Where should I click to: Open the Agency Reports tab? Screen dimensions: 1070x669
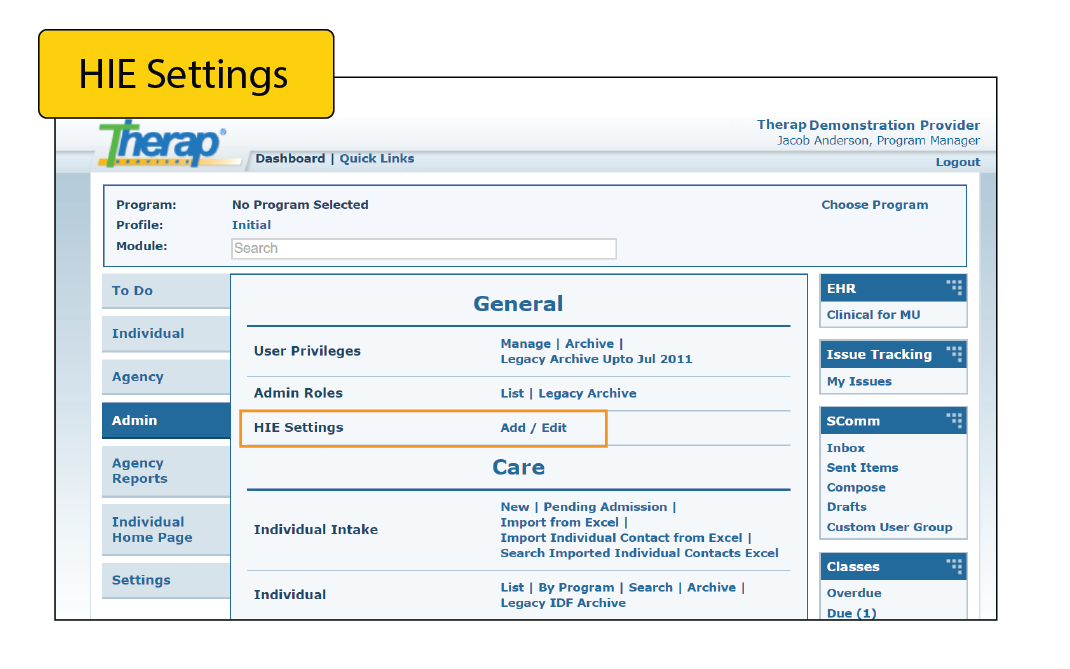166,471
